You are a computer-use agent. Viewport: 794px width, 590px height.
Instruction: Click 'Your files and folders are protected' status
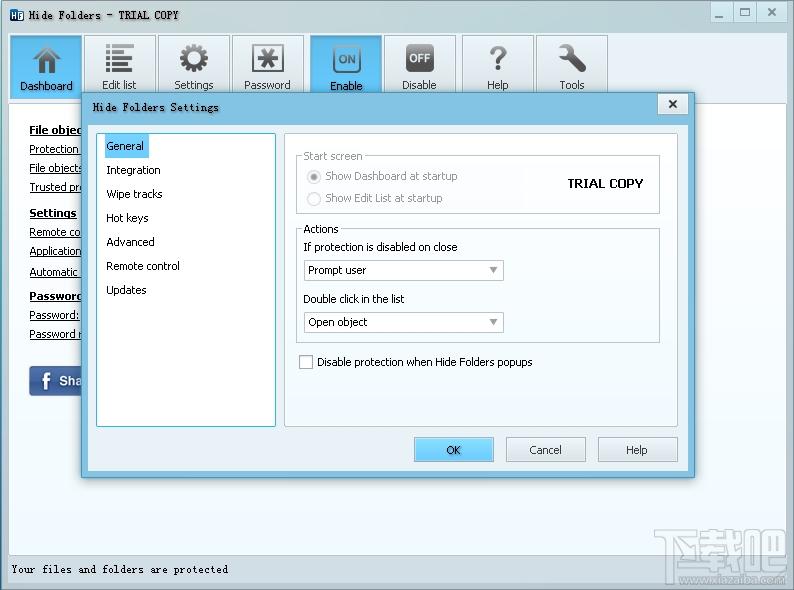(120, 570)
